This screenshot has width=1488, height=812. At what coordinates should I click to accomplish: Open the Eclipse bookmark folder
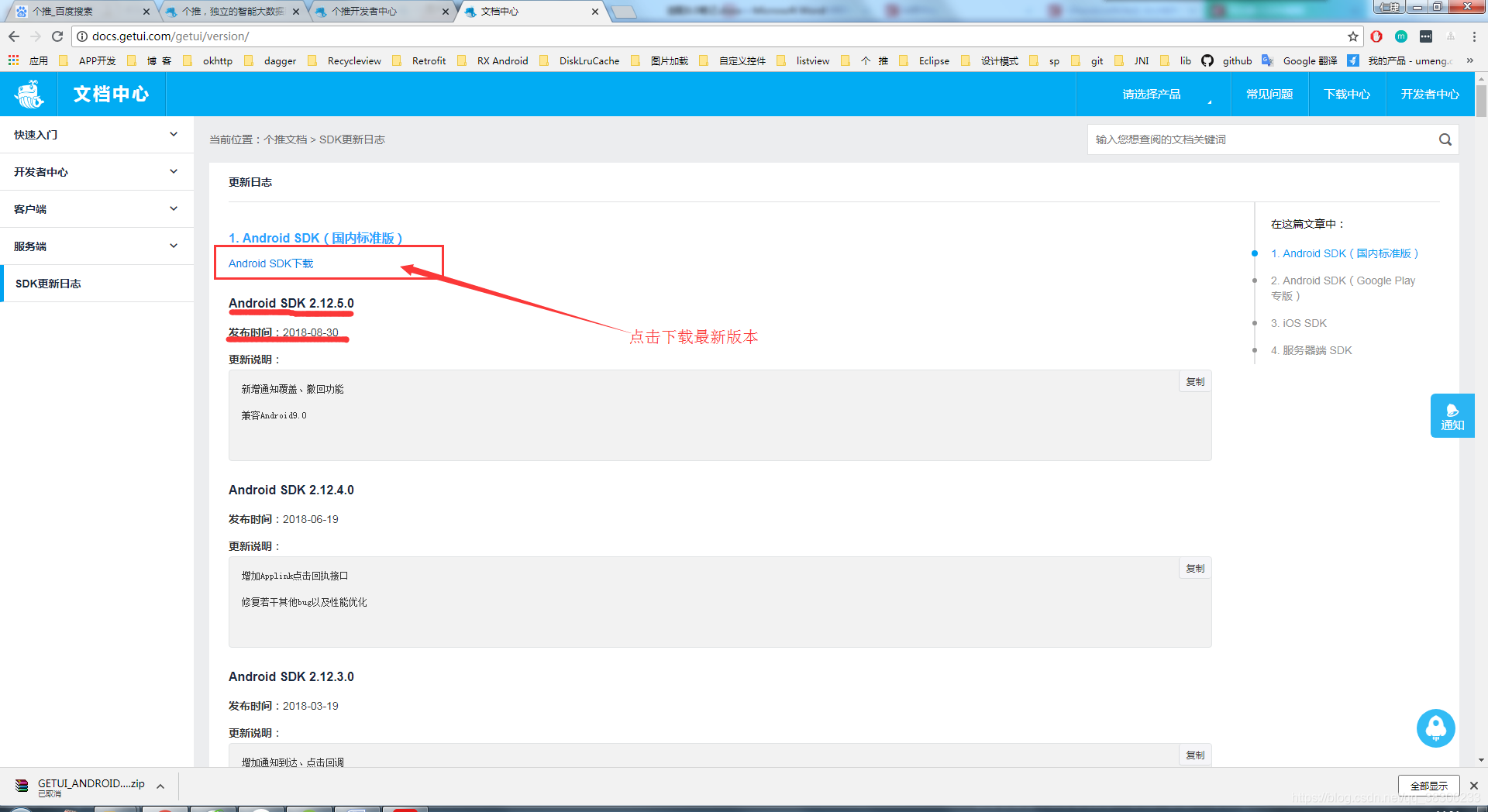[925, 60]
